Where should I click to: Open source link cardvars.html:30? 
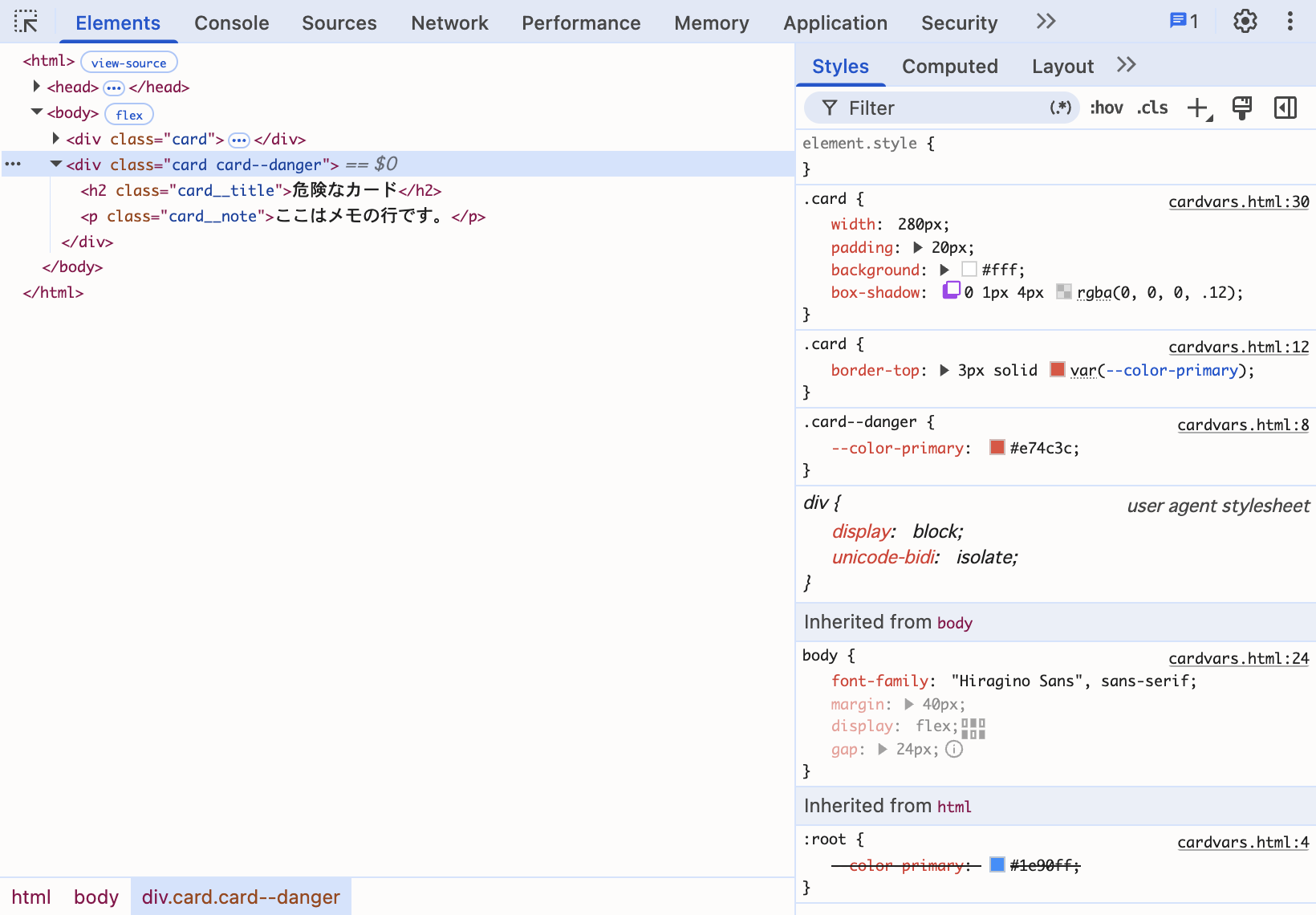pos(1238,201)
